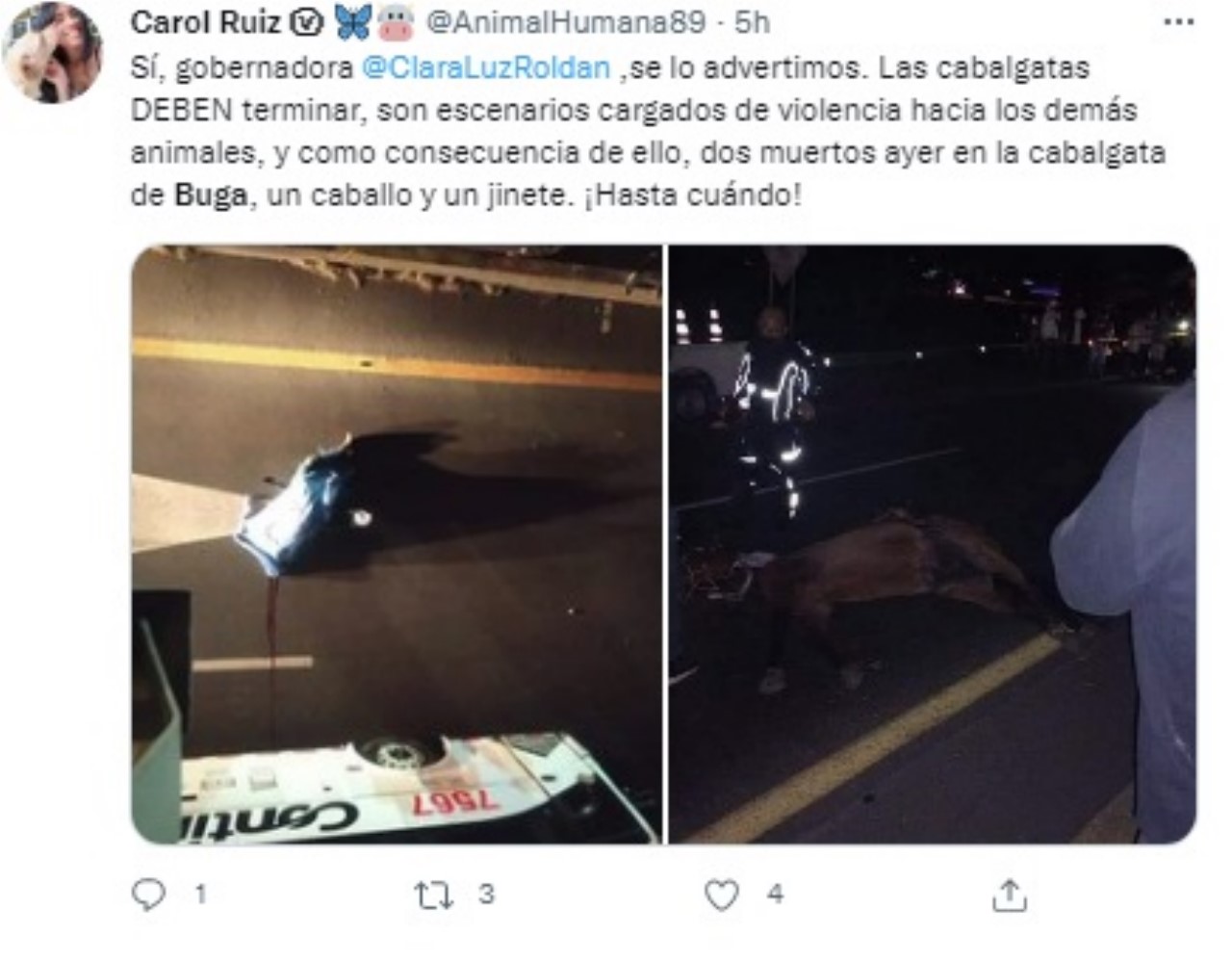This screenshot has height=962, width=1232.
Task: Click the verified badge next to Carol Ruiz
Action: [307, 22]
